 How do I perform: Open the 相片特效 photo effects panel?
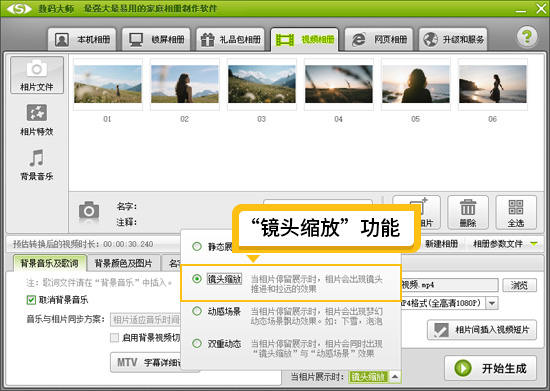click(x=37, y=120)
